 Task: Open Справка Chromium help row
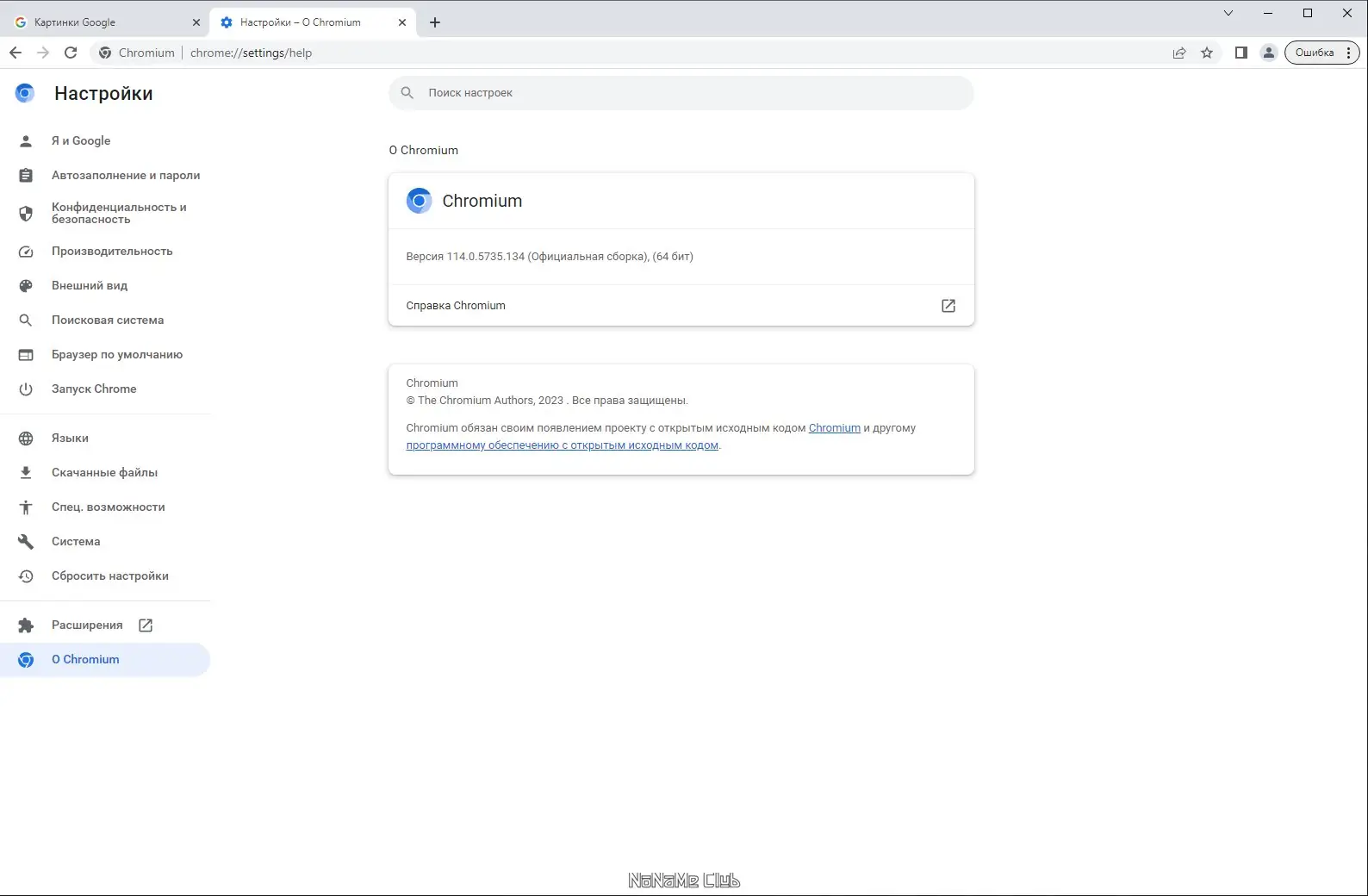(x=681, y=306)
